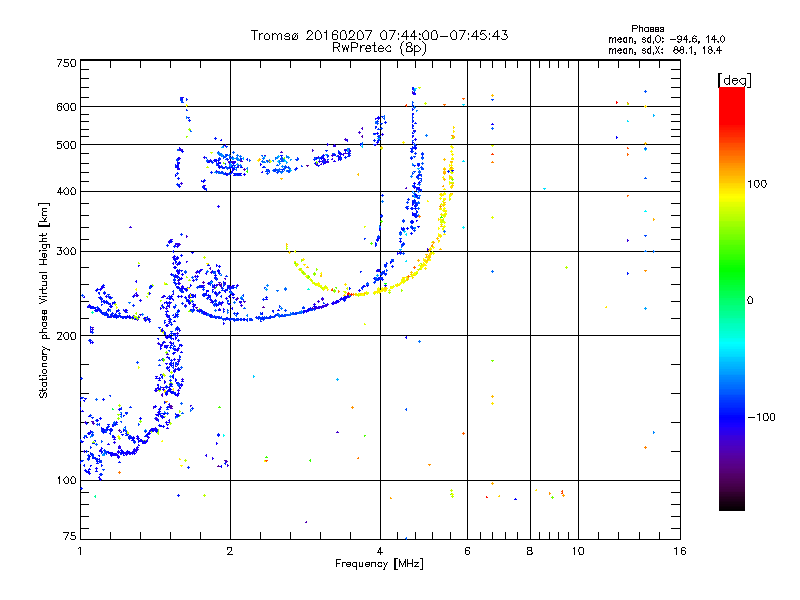Image resolution: width=800 pixels, height=600 pixels.
Task: Select the 'mean, sd,O: -94.6, 14.0' line
Action: (666, 39)
